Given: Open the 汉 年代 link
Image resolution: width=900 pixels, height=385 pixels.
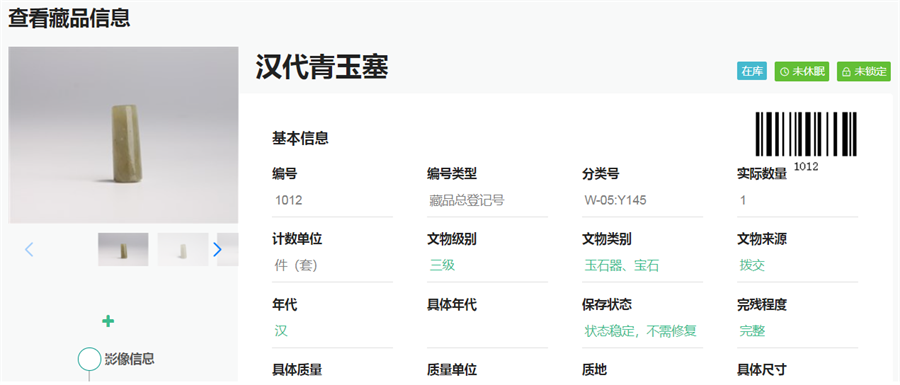Looking at the screenshot, I should [281, 331].
